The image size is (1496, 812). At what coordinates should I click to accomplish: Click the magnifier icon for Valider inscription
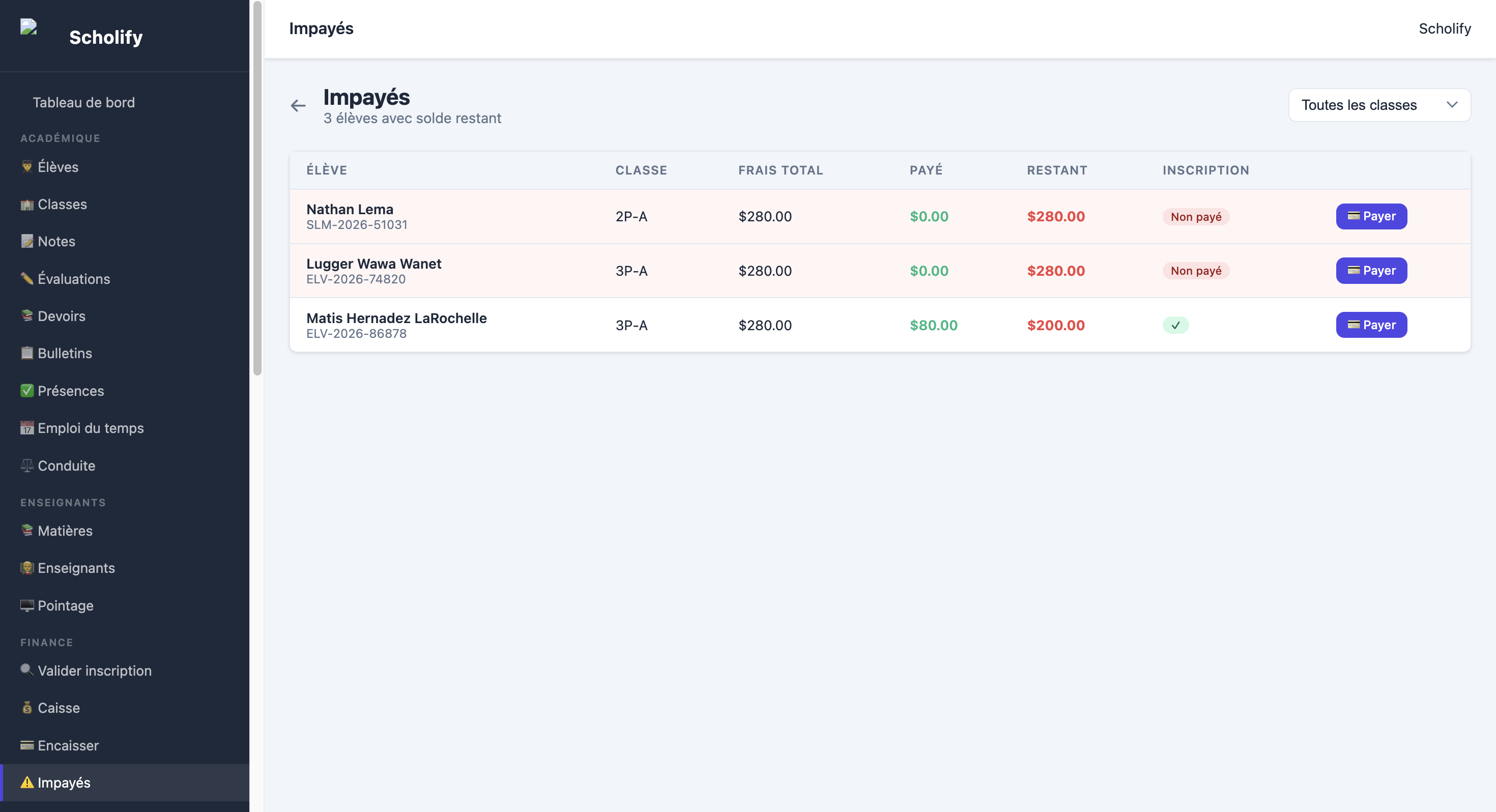click(x=26, y=670)
